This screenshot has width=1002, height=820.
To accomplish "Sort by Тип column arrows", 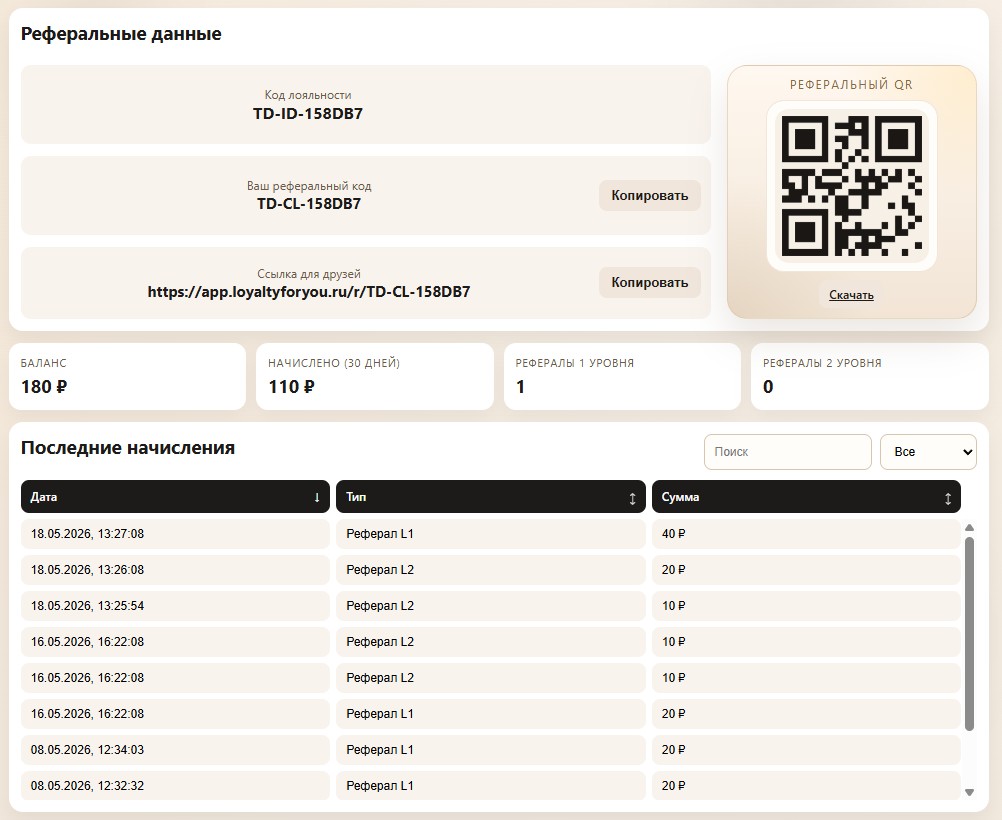I will [x=633, y=499].
